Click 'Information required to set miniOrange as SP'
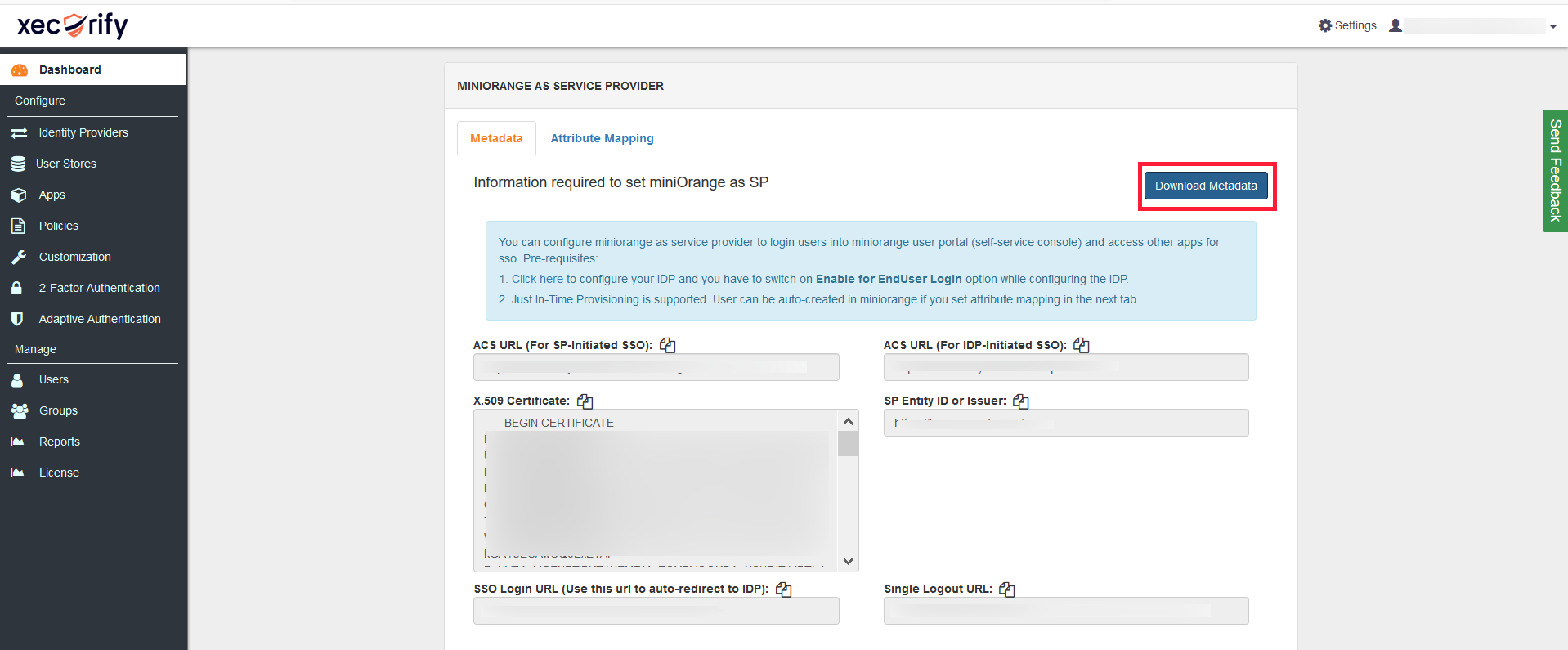This screenshot has height=650, width=1568. 621,182
